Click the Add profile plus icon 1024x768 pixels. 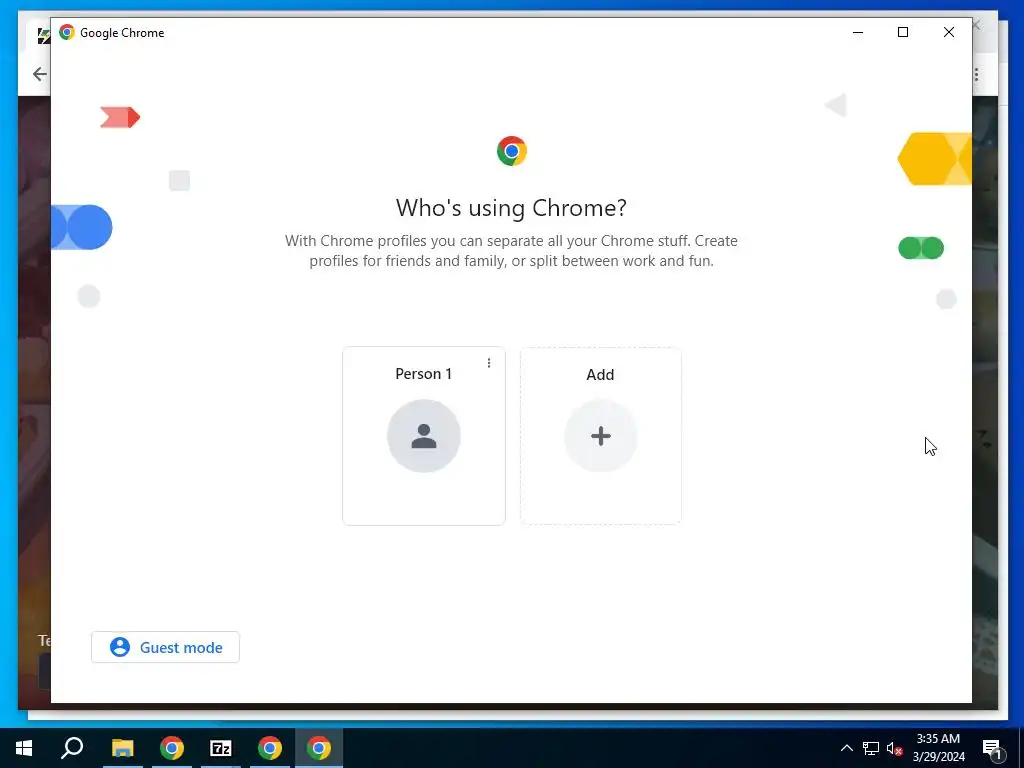click(x=601, y=436)
